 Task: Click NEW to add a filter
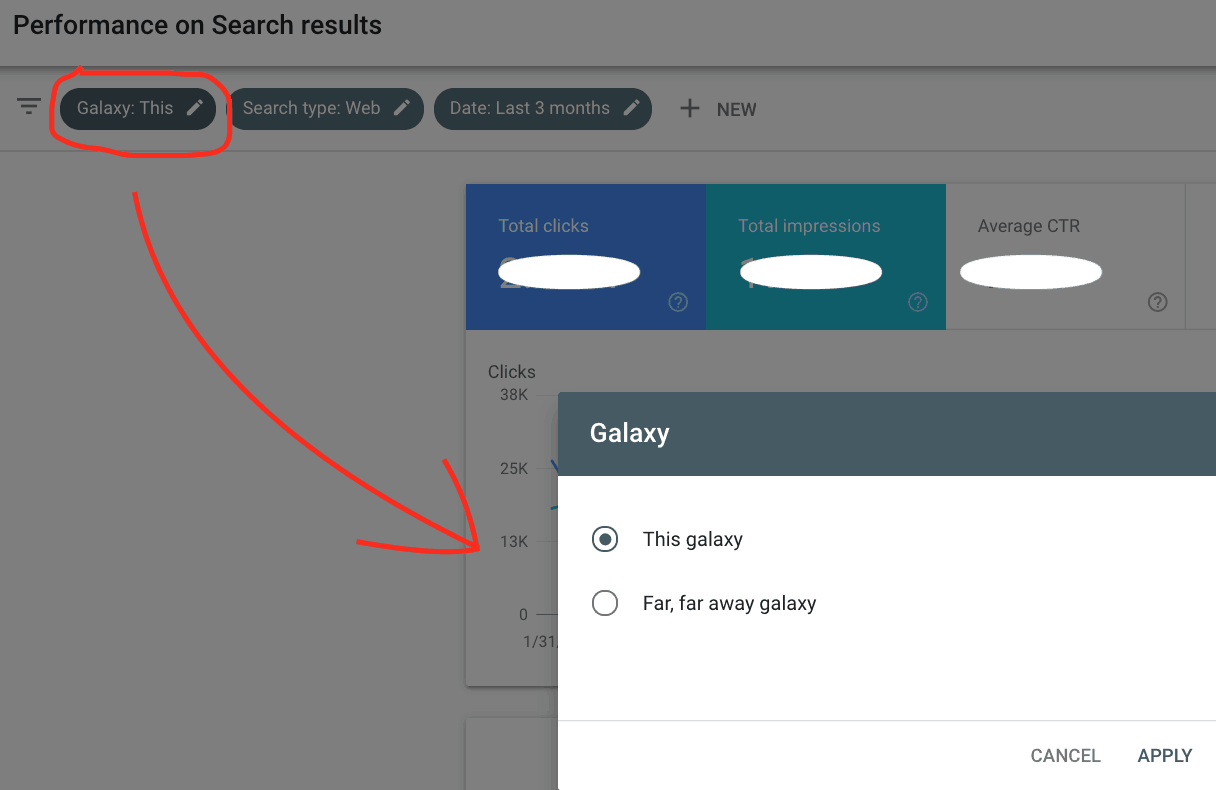pos(736,110)
